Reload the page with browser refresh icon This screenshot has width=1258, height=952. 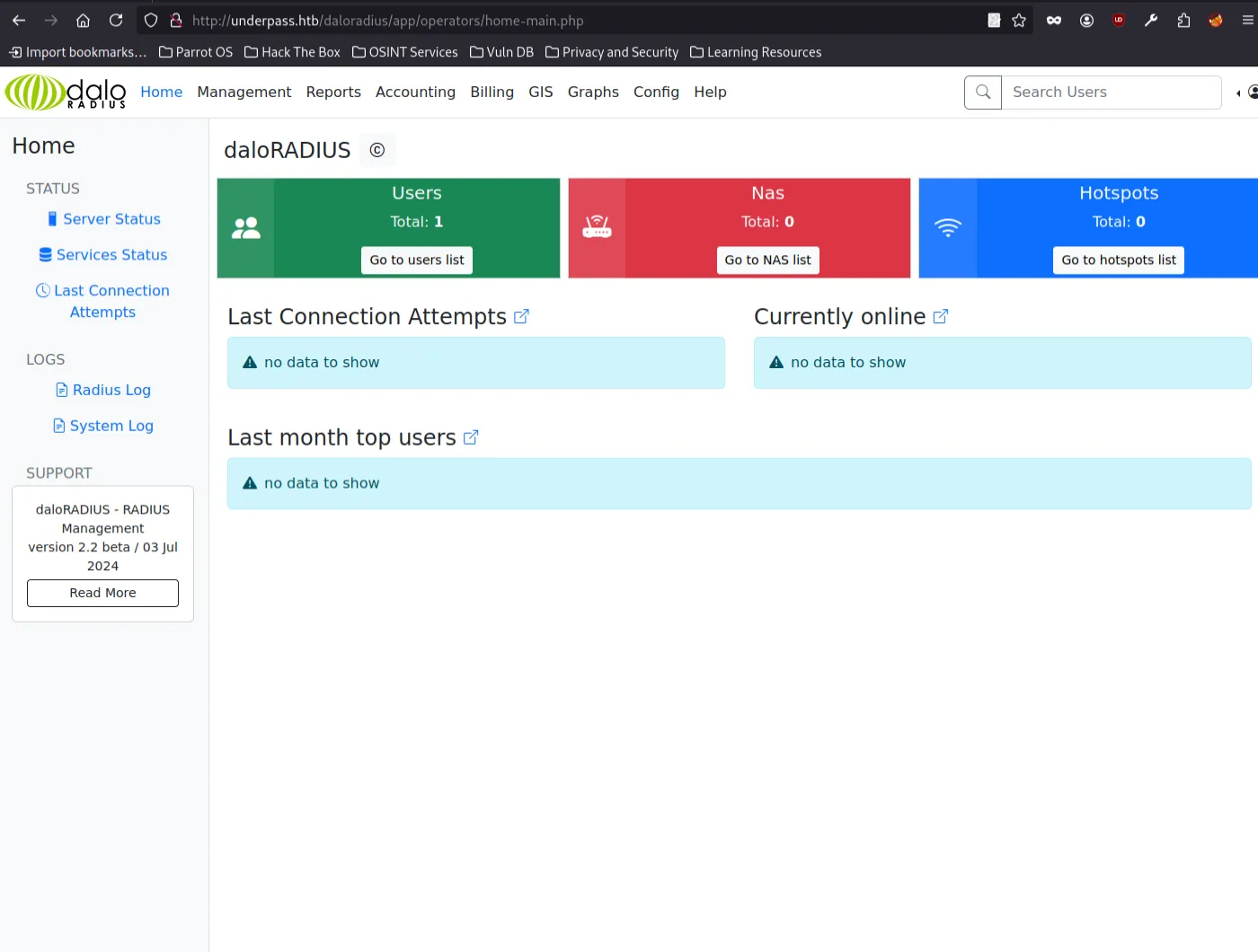pyautogui.click(x=116, y=20)
